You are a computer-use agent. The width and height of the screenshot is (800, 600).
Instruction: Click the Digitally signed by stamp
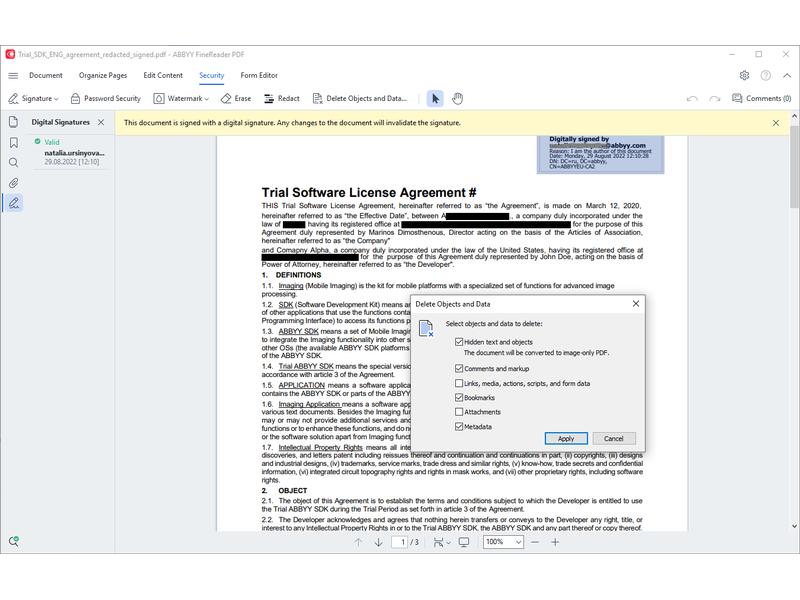tap(600, 154)
